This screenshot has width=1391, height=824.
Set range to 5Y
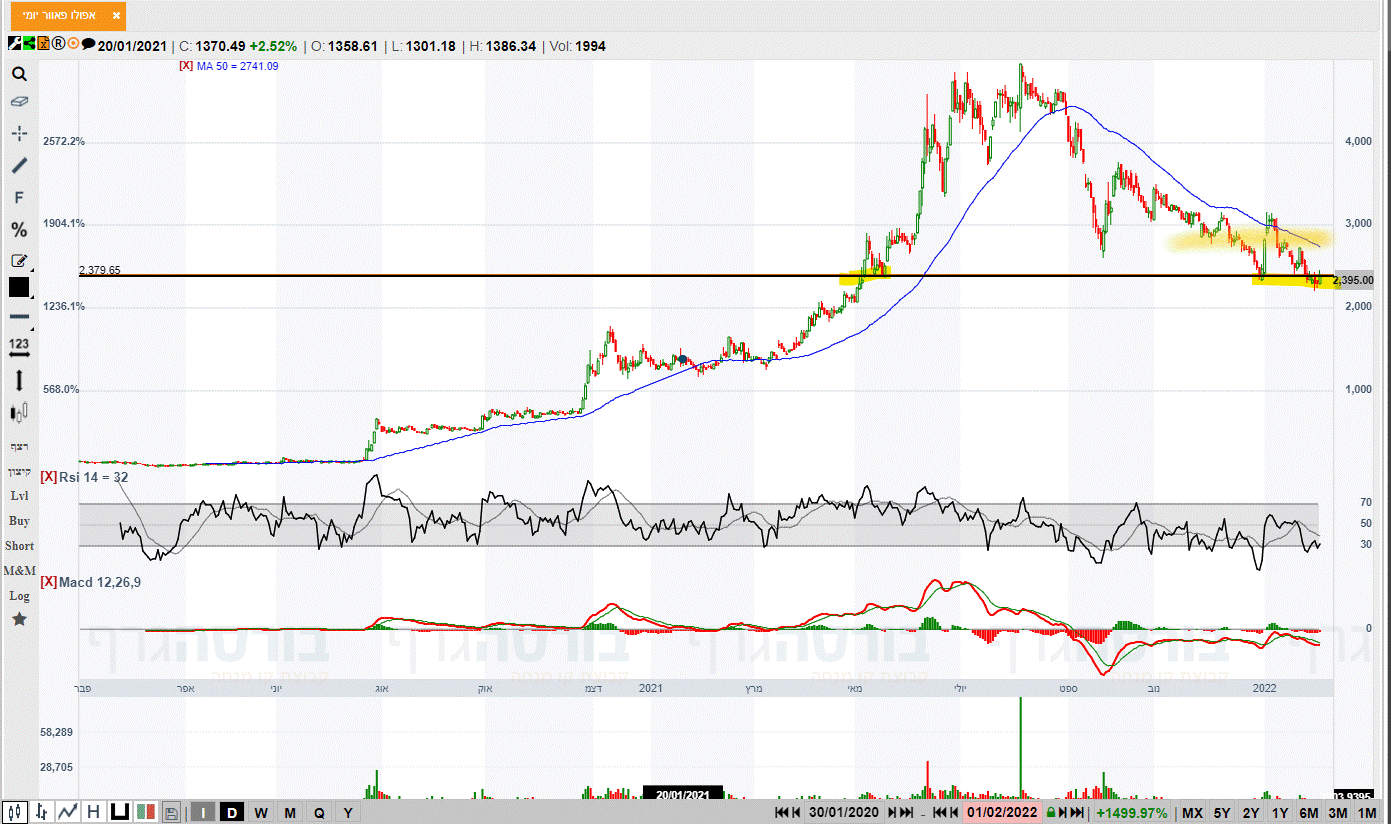pyautogui.click(x=1222, y=812)
